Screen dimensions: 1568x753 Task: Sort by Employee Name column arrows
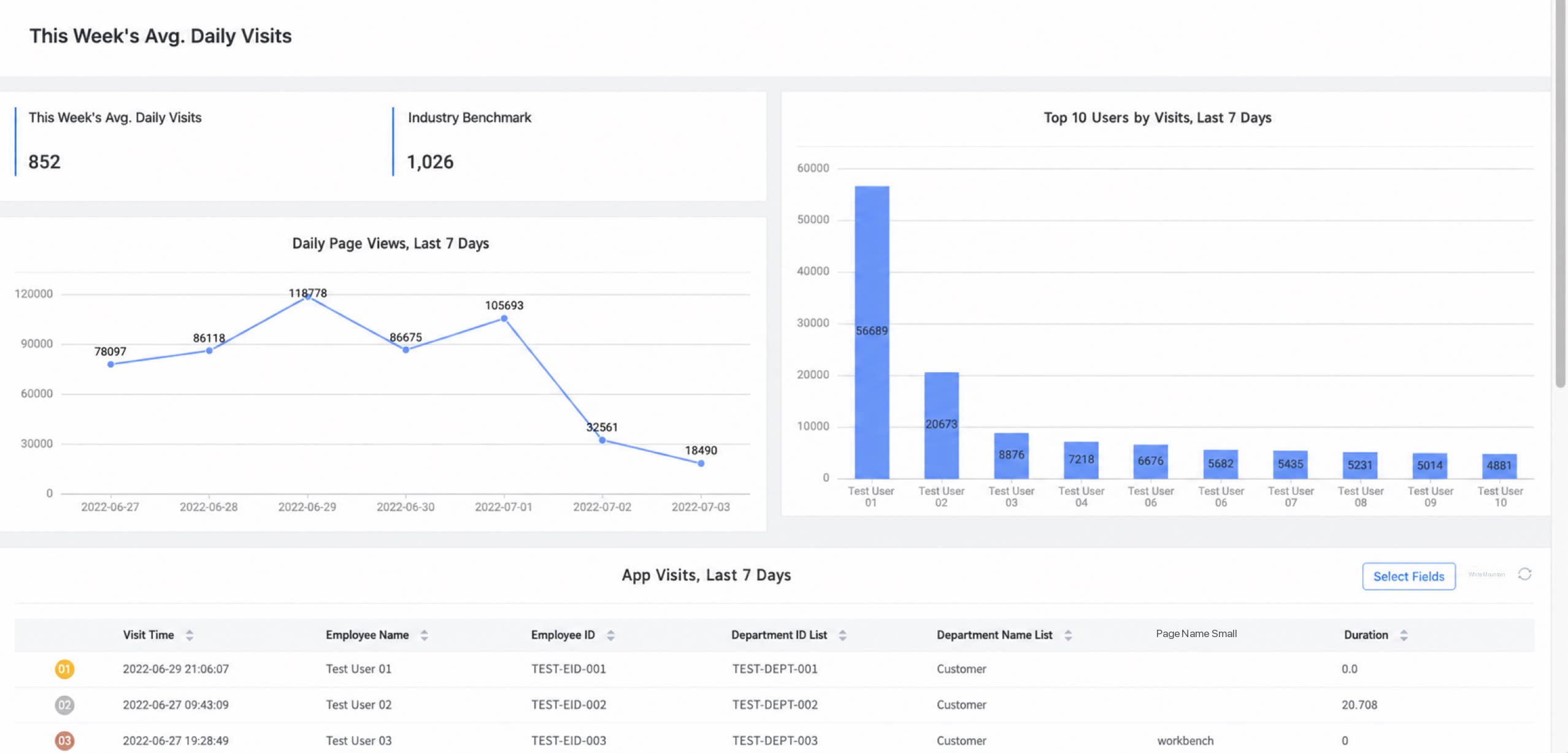pyautogui.click(x=424, y=635)
